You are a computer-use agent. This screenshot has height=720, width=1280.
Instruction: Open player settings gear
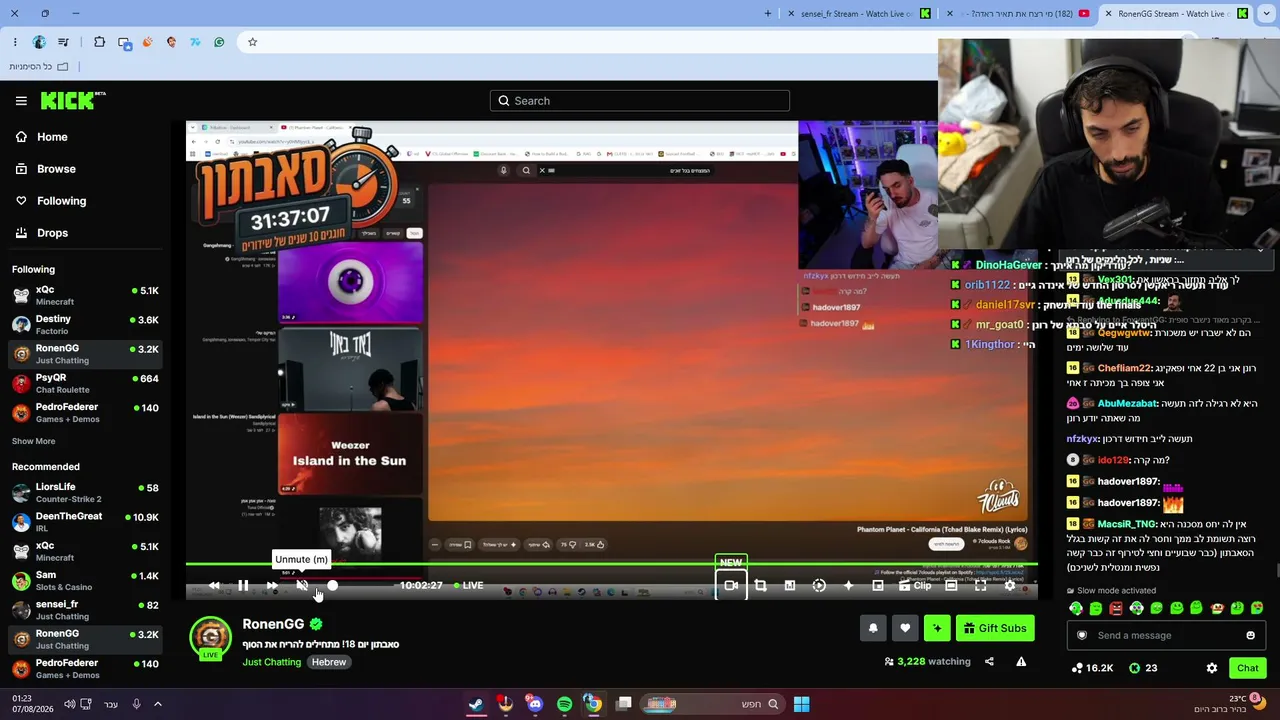tap(1010, 586)
